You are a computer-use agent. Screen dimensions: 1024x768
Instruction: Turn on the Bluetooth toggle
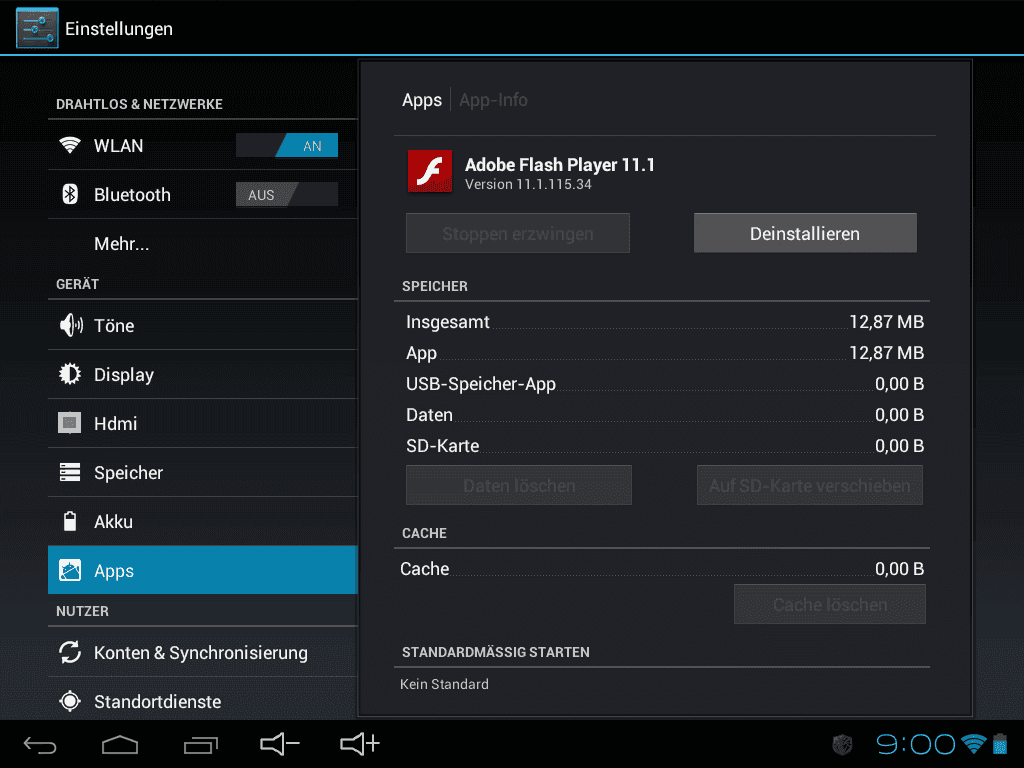pyautogui.click(x=287, y=195)
